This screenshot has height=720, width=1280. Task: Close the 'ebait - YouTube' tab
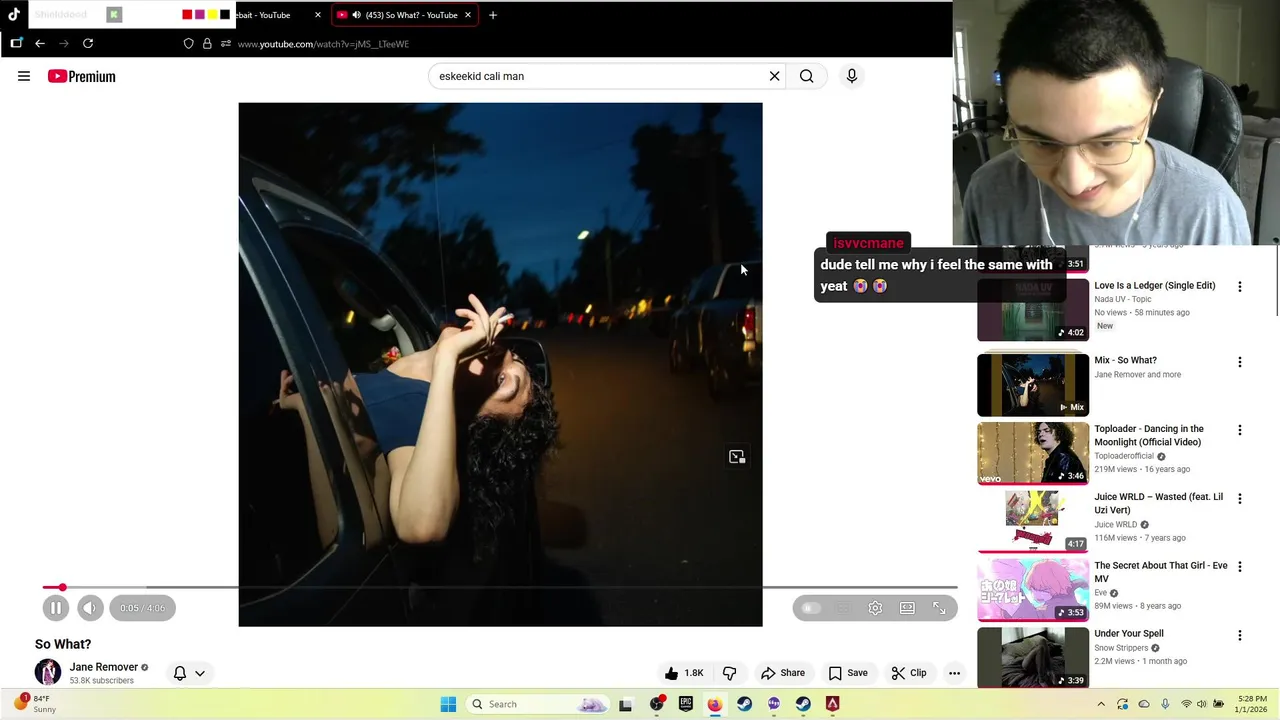318,15
